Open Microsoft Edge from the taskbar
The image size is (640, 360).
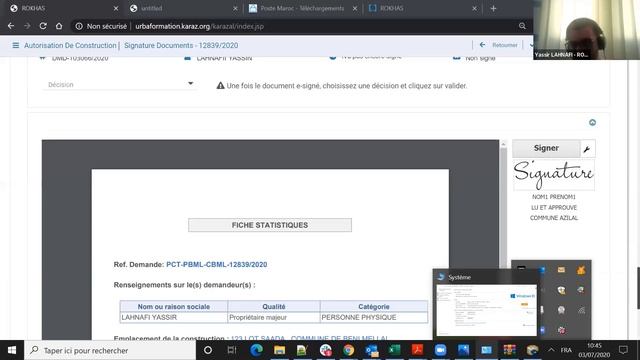[256, 350]
